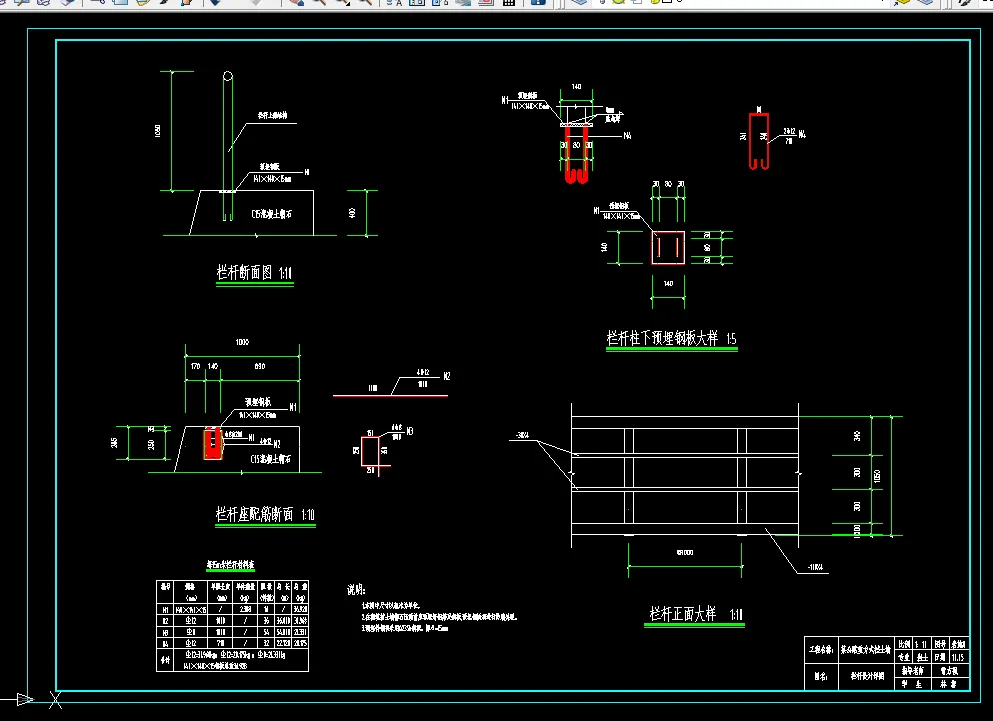Image resolution: width=993 pixels, height=721 pixels.
Task: Click the N1 row cell in the material table
Action: coord(165,609)
